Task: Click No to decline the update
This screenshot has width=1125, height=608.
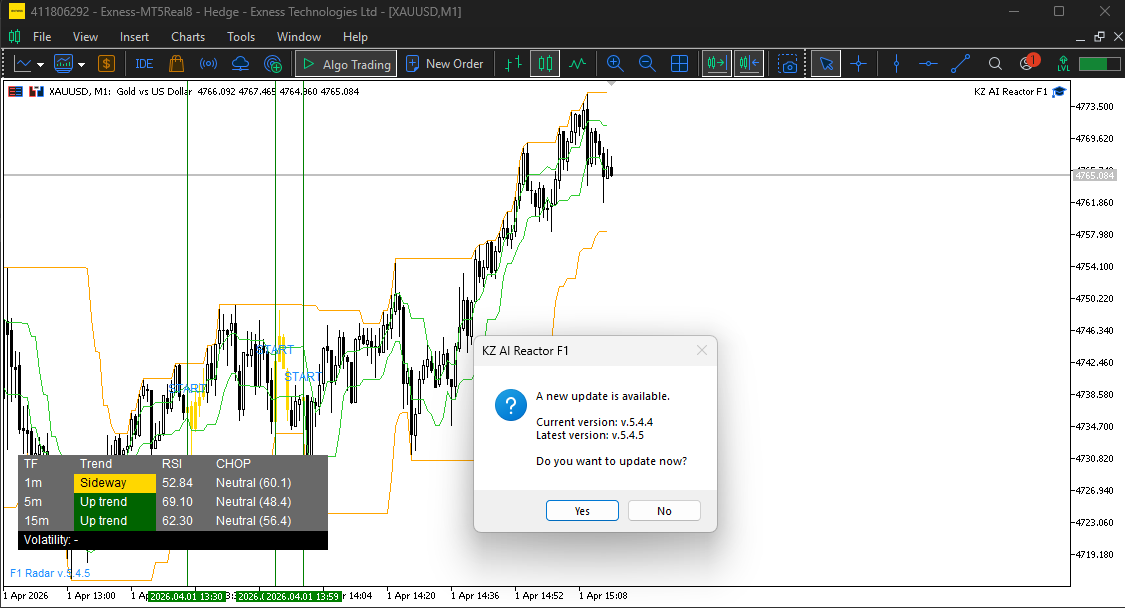Action: 664,511
